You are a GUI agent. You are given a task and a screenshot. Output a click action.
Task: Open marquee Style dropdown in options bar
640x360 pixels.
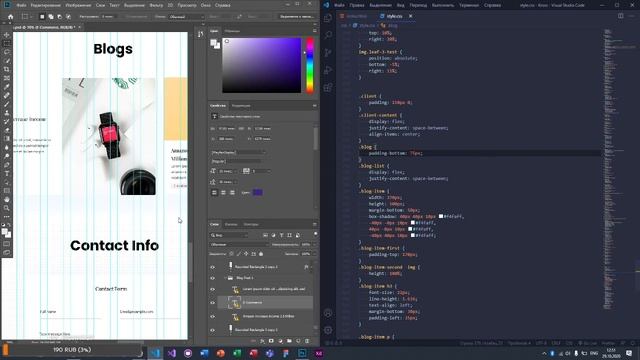point(186,17)
